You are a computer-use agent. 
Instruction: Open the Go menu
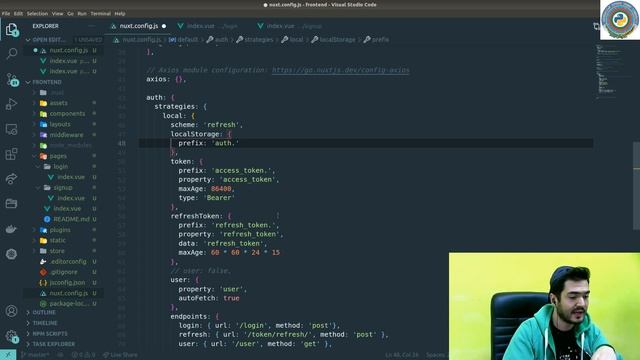pyautogui.click(x=71, y=13)
